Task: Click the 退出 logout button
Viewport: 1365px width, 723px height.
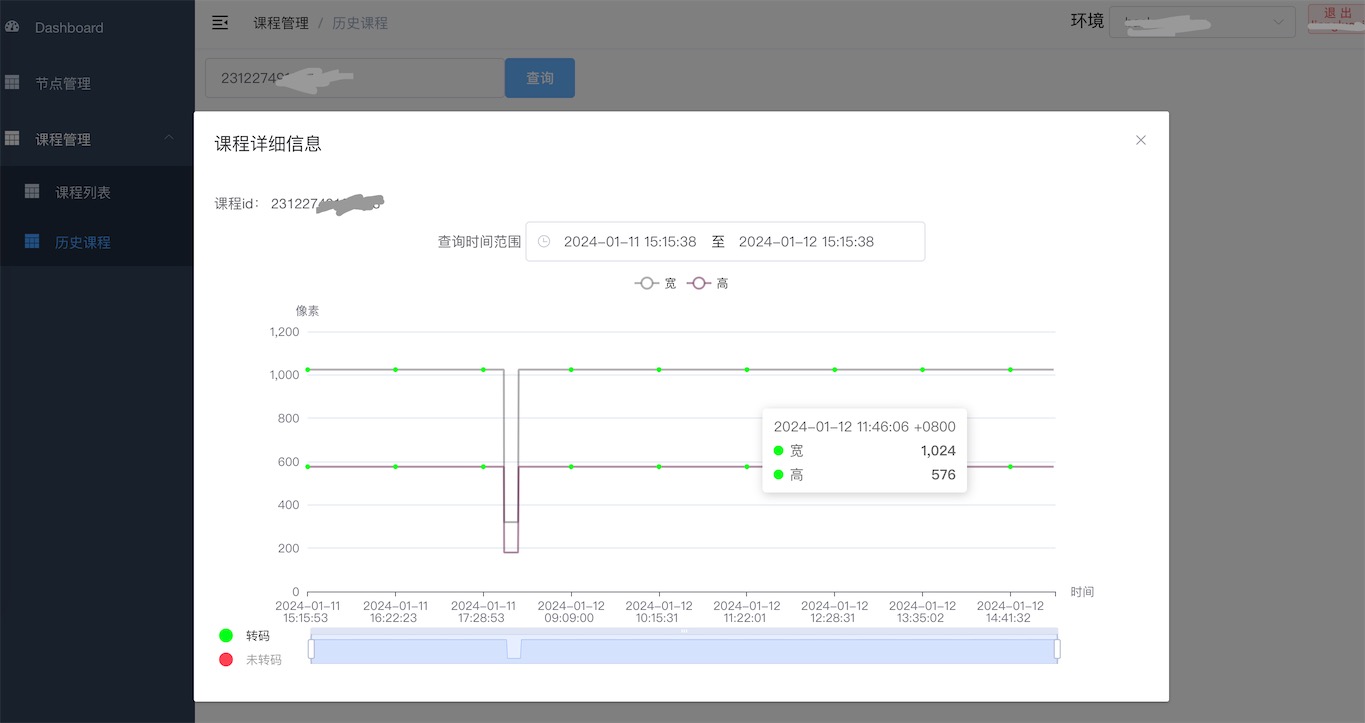Action: tap(1336, 20)
